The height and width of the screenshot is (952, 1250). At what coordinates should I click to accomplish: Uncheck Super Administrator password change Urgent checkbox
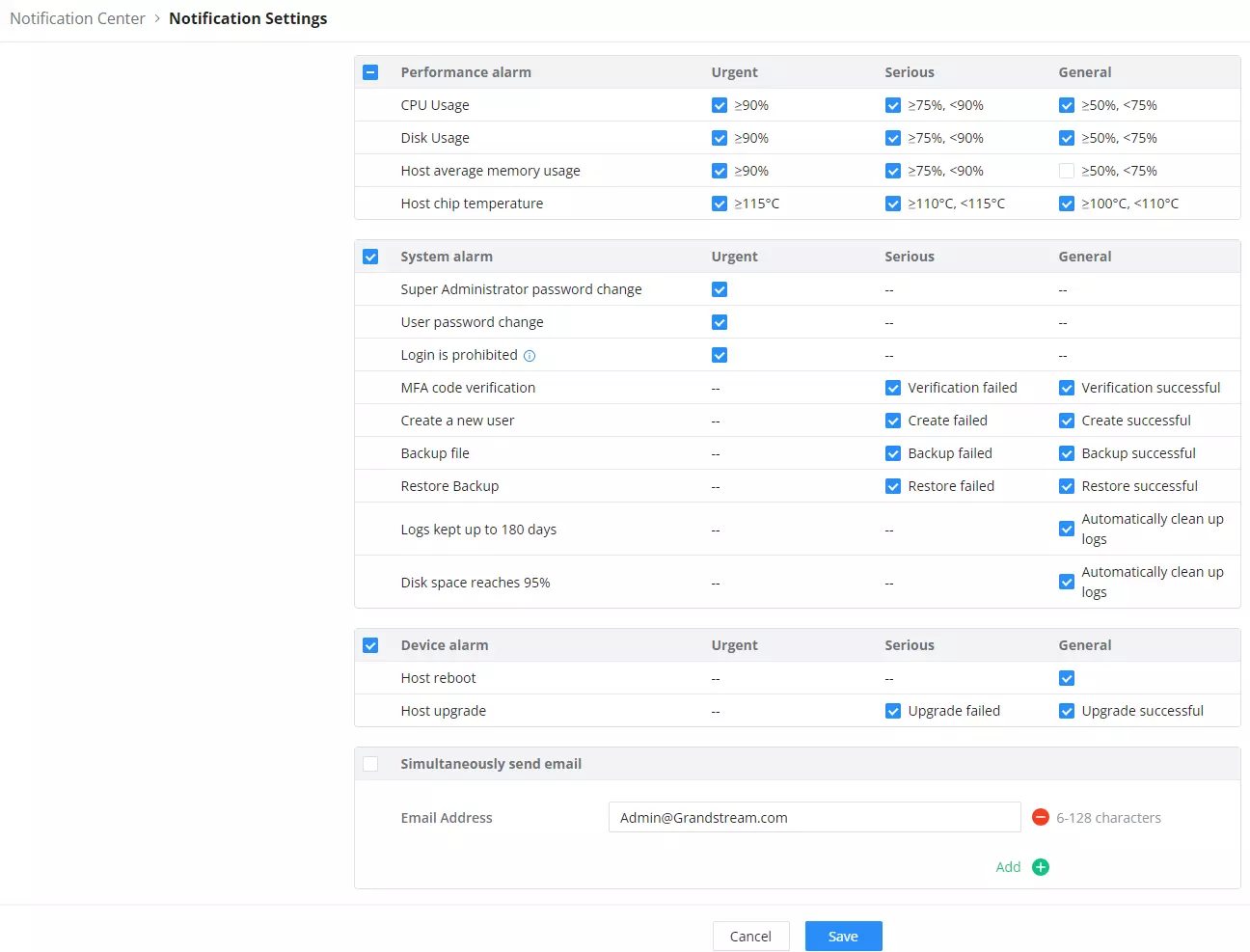click(720, 289)
